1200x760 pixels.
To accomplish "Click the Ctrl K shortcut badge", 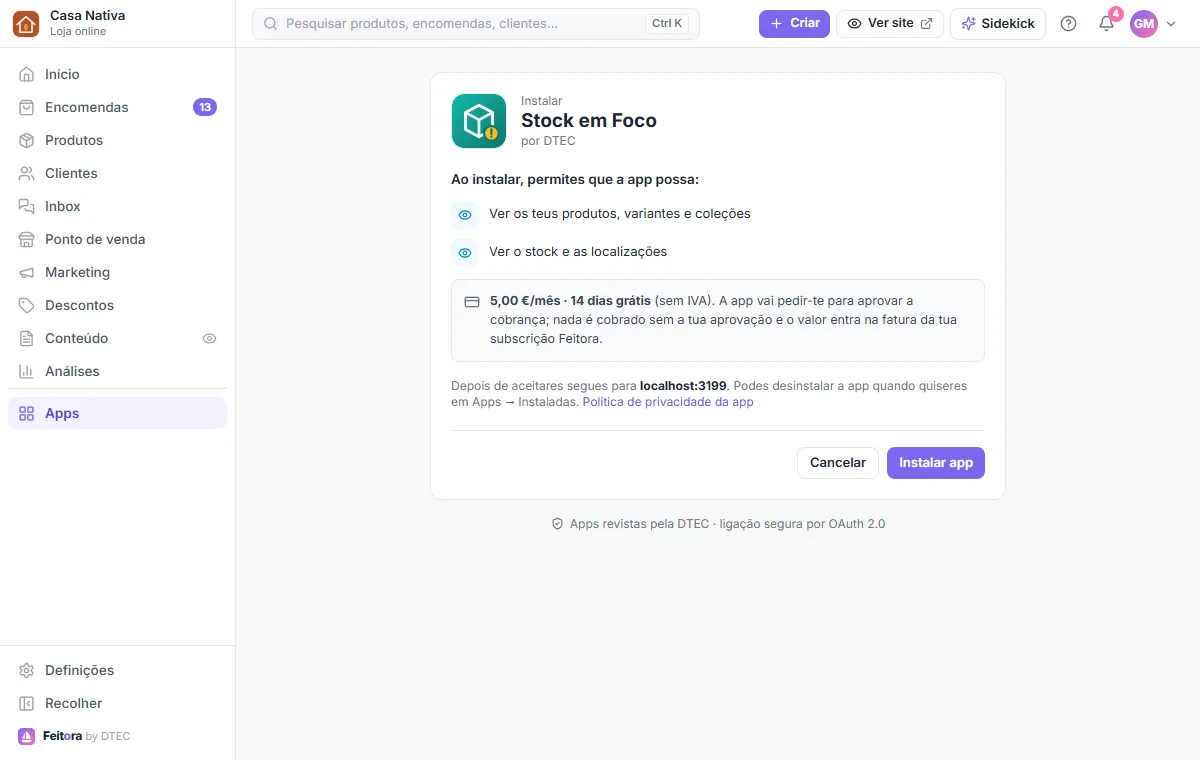I will 667,23.
